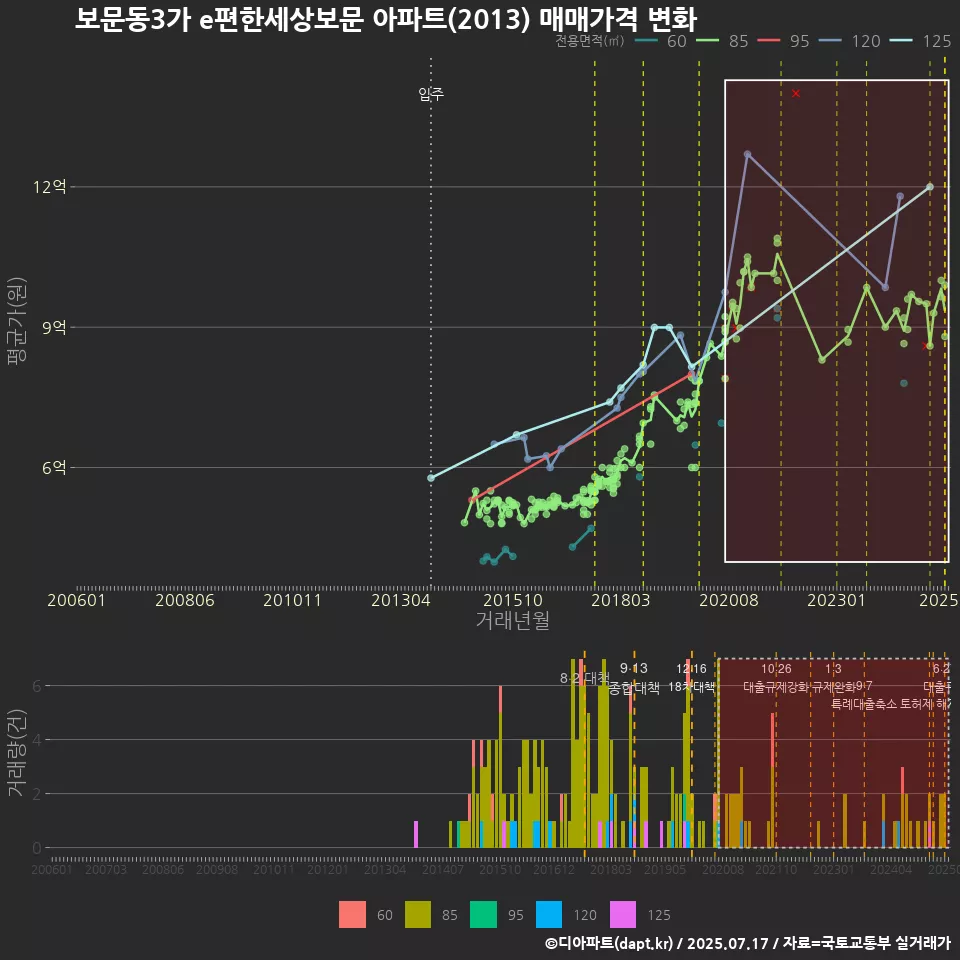The height and width of the screenshot is (960, 960).
Task: Click the 125 line first point at 입주
Action: pyautogui.click(x=431, y=478)
